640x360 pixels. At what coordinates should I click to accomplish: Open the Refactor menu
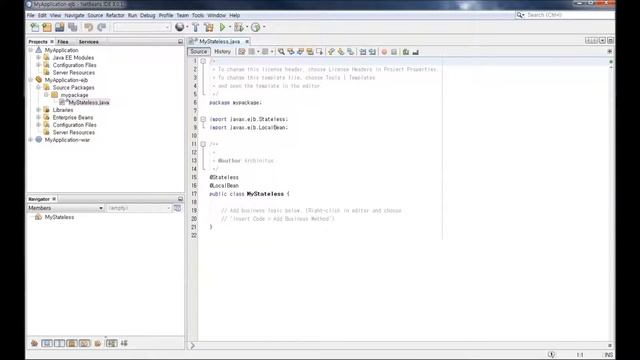tap(115, 15)
